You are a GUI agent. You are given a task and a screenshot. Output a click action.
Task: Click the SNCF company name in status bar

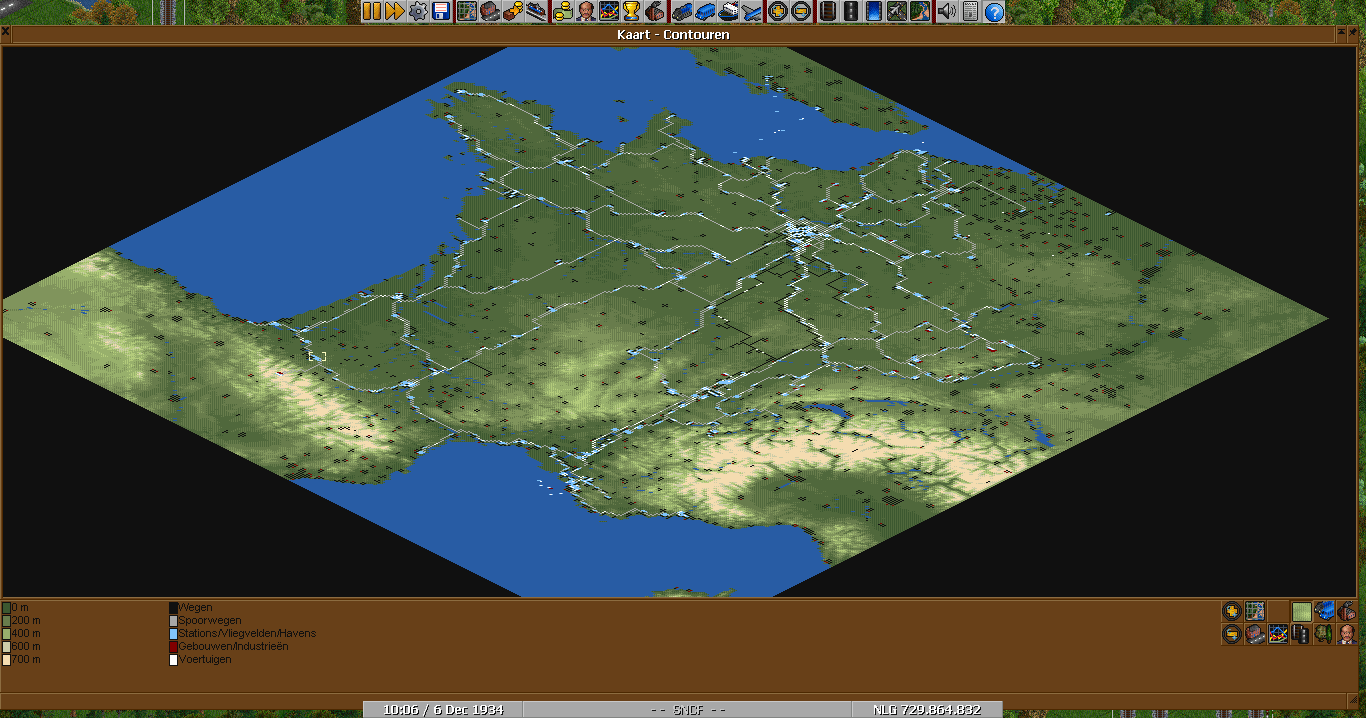tap(688, 710)
